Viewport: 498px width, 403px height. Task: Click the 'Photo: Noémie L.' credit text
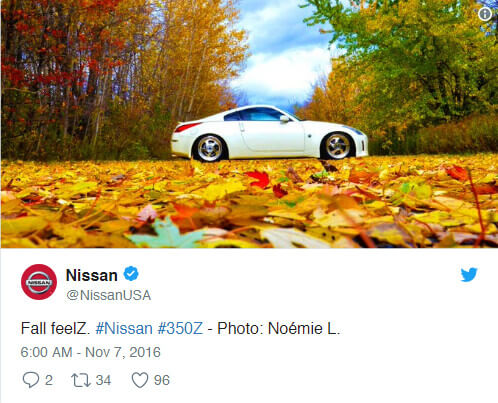pos(279,328)
